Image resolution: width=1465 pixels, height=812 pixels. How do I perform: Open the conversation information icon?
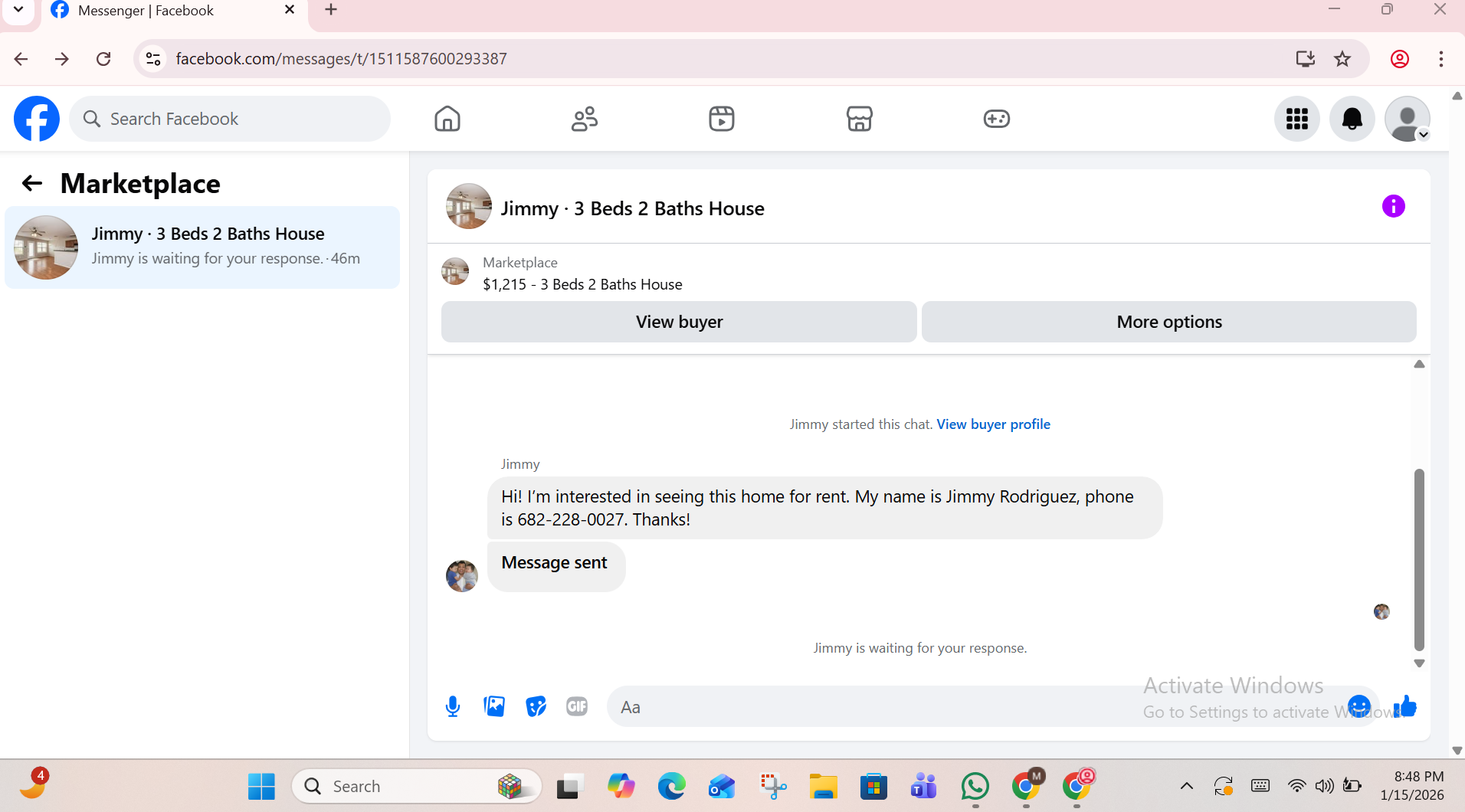[1393, 206]
